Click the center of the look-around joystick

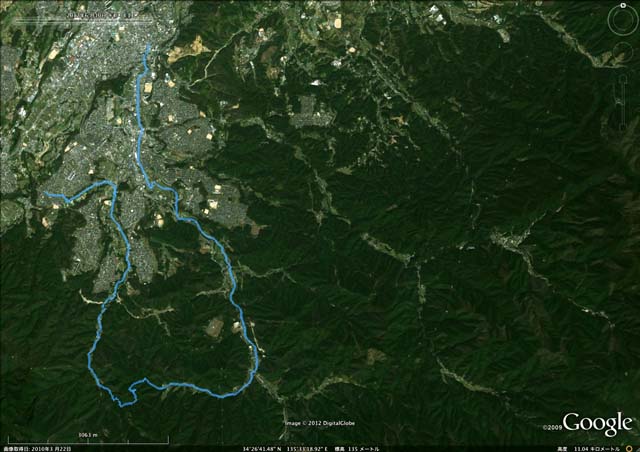tap(622, 19)
